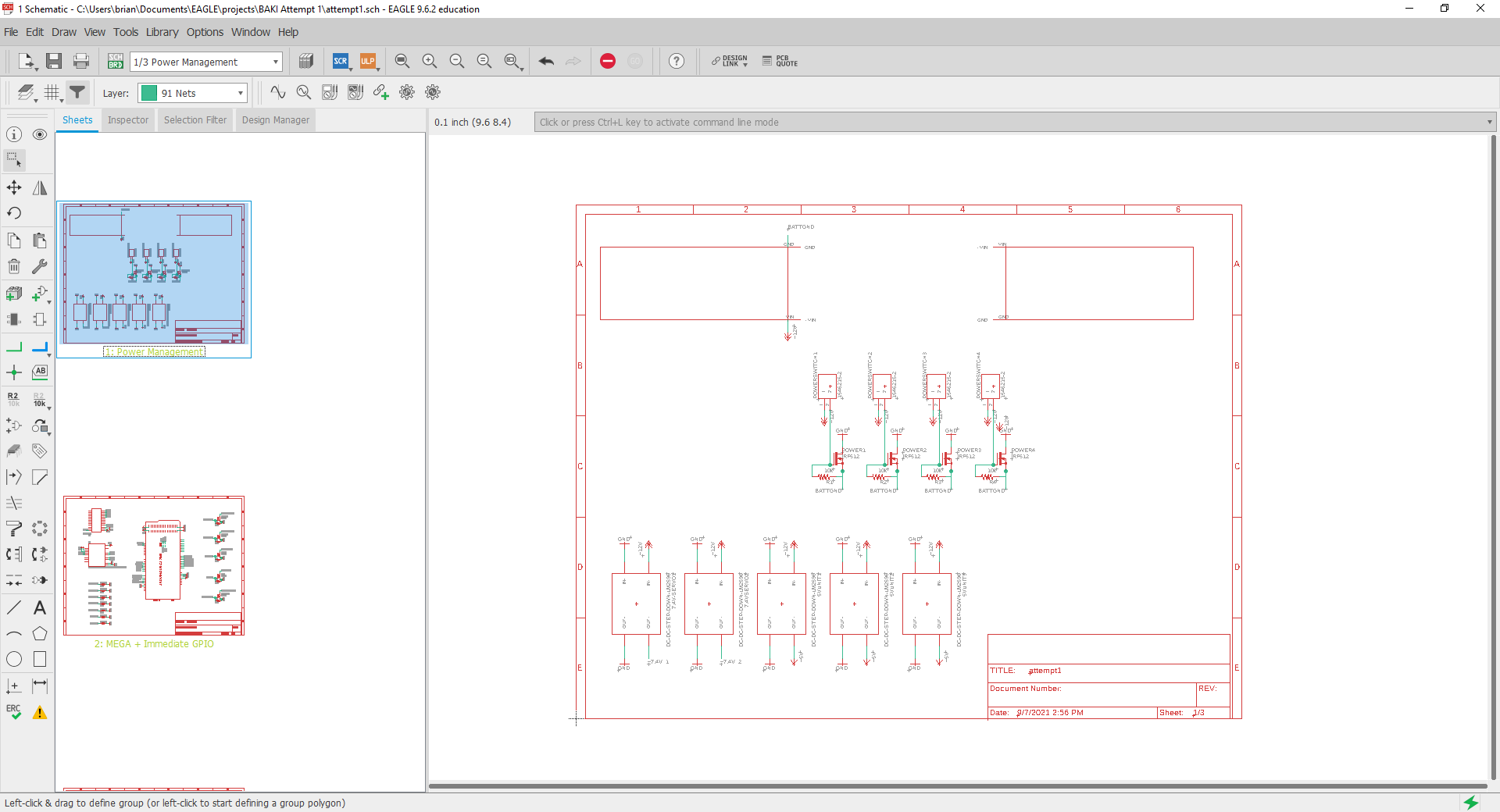Click the Zoom to fit icon
Image resolution: width=1500 pixels, height=812 pixels.
(402, 62)
